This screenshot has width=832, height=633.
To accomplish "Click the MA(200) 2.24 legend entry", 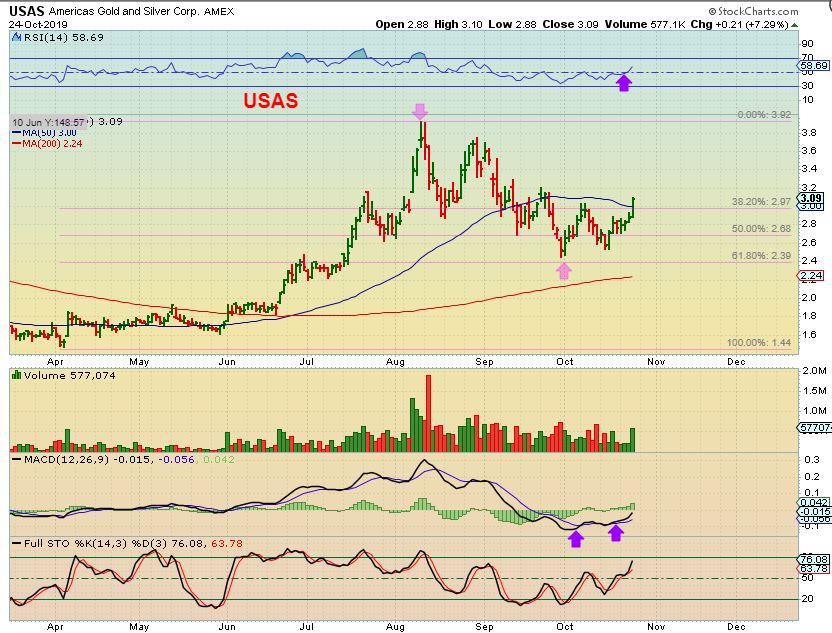I will click(47, 143).
